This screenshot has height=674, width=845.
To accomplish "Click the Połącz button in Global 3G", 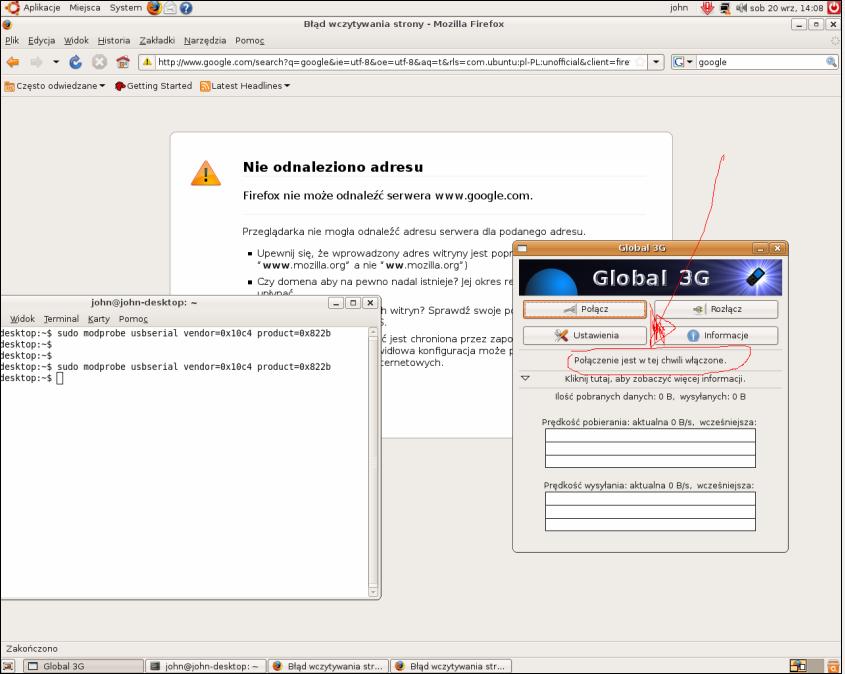I will point(585,309).
